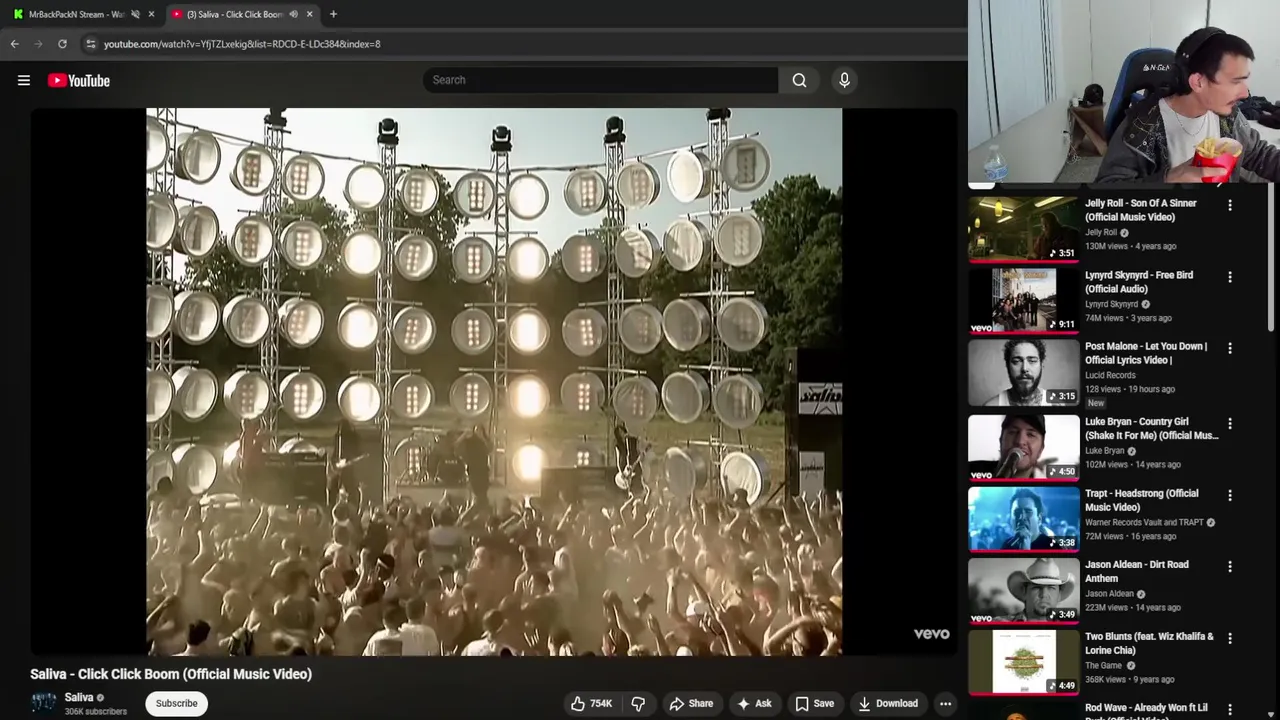
Task: Open Luke Bryan Country Girl thumbnail
Action: click(1023, 446)
